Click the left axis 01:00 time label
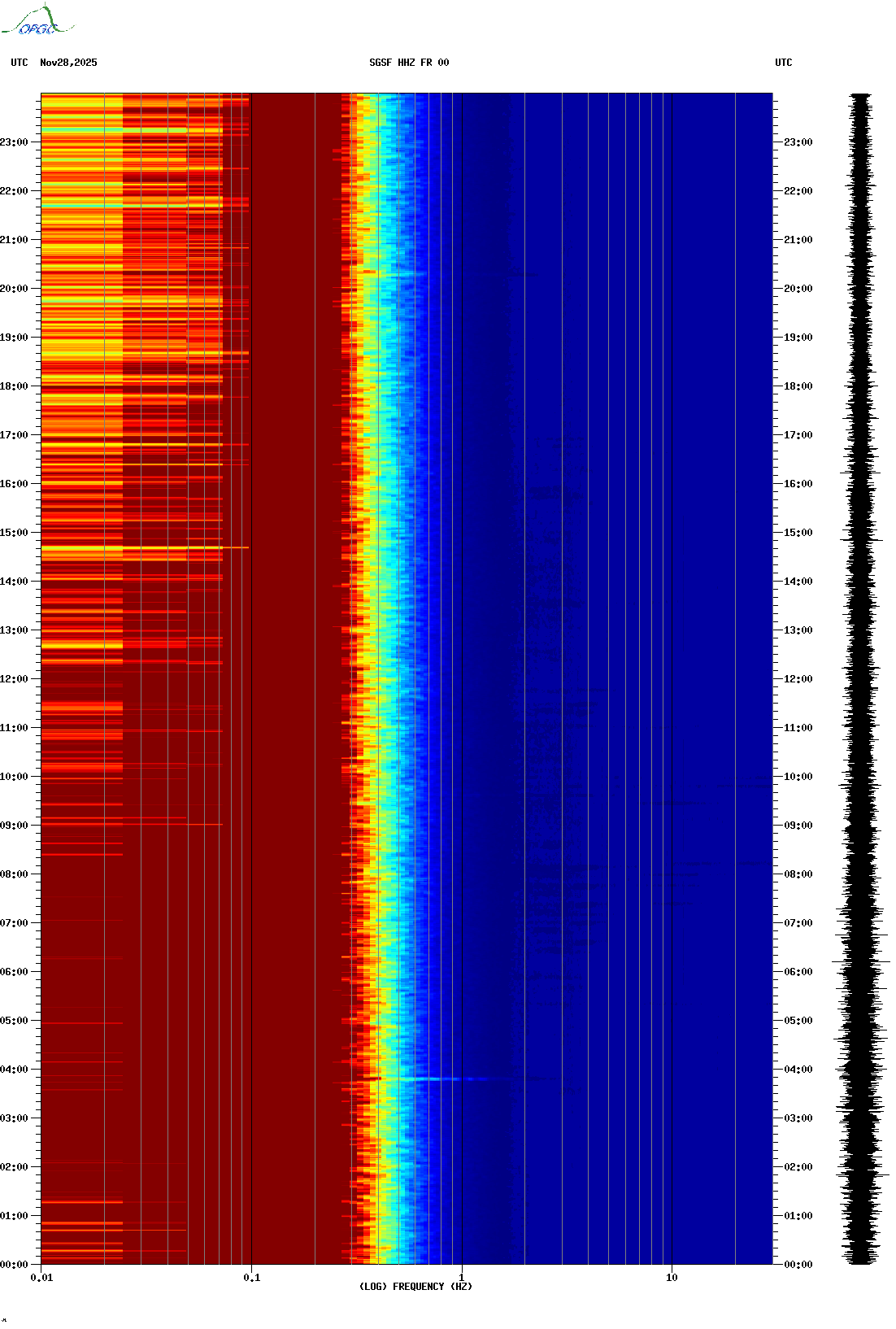This screenshot has width=896, height=1329. [x=14, y=1216]
